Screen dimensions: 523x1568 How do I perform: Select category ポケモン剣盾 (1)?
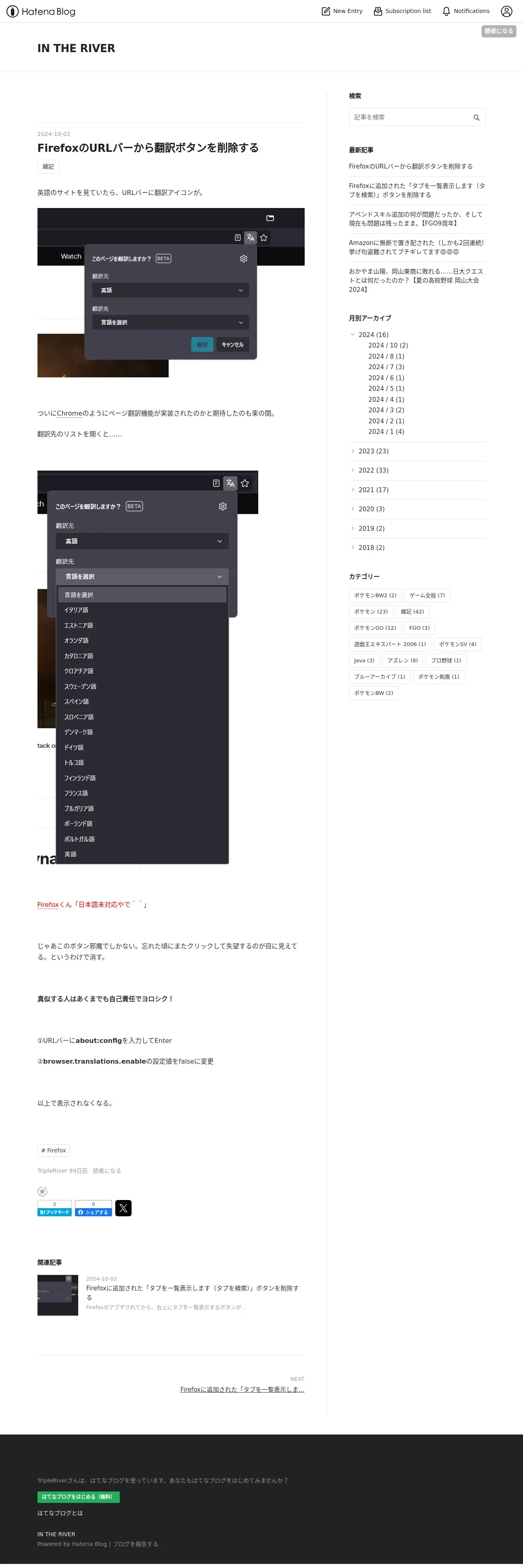coord(438,677)
